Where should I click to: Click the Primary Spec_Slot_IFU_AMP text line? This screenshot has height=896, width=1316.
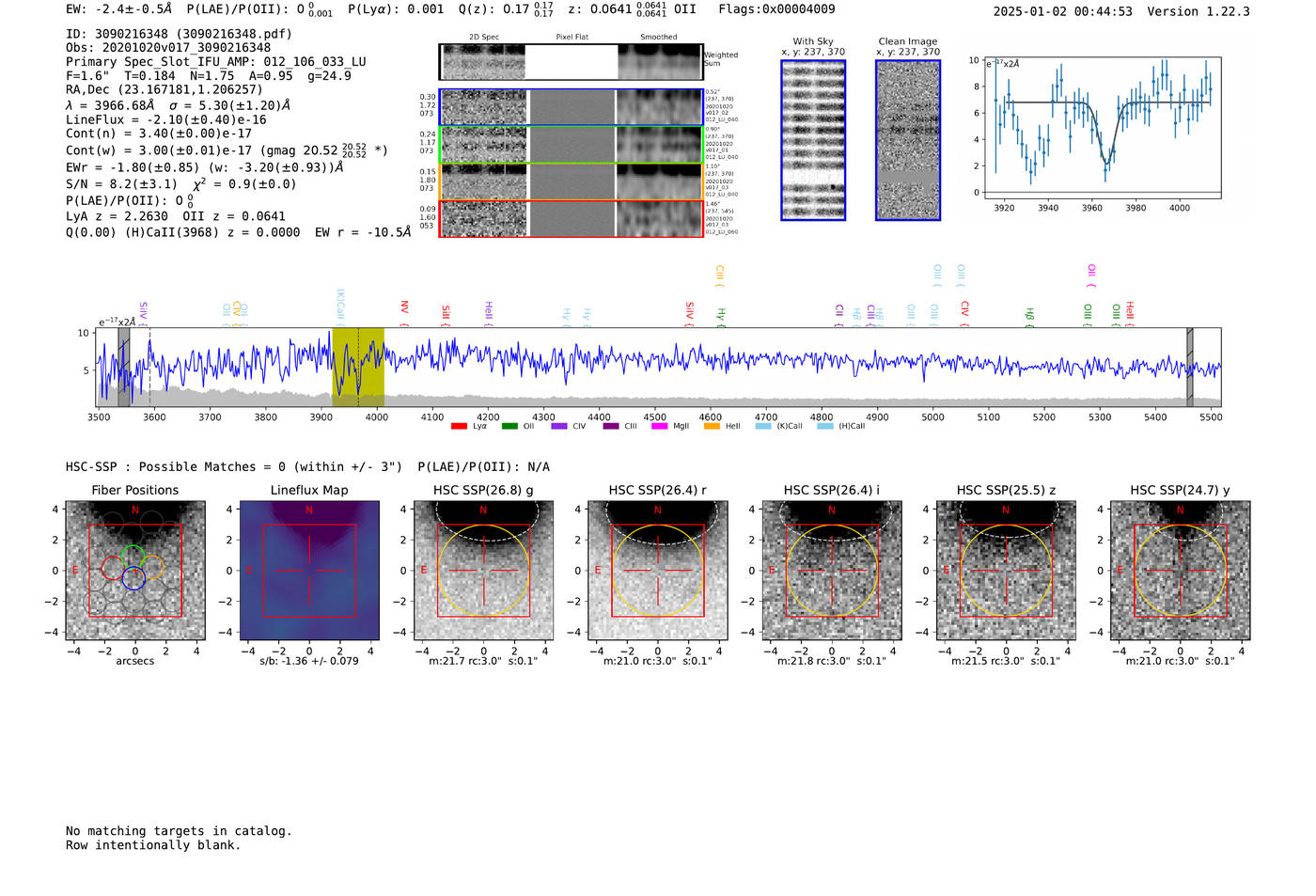(x=216, y=62)
